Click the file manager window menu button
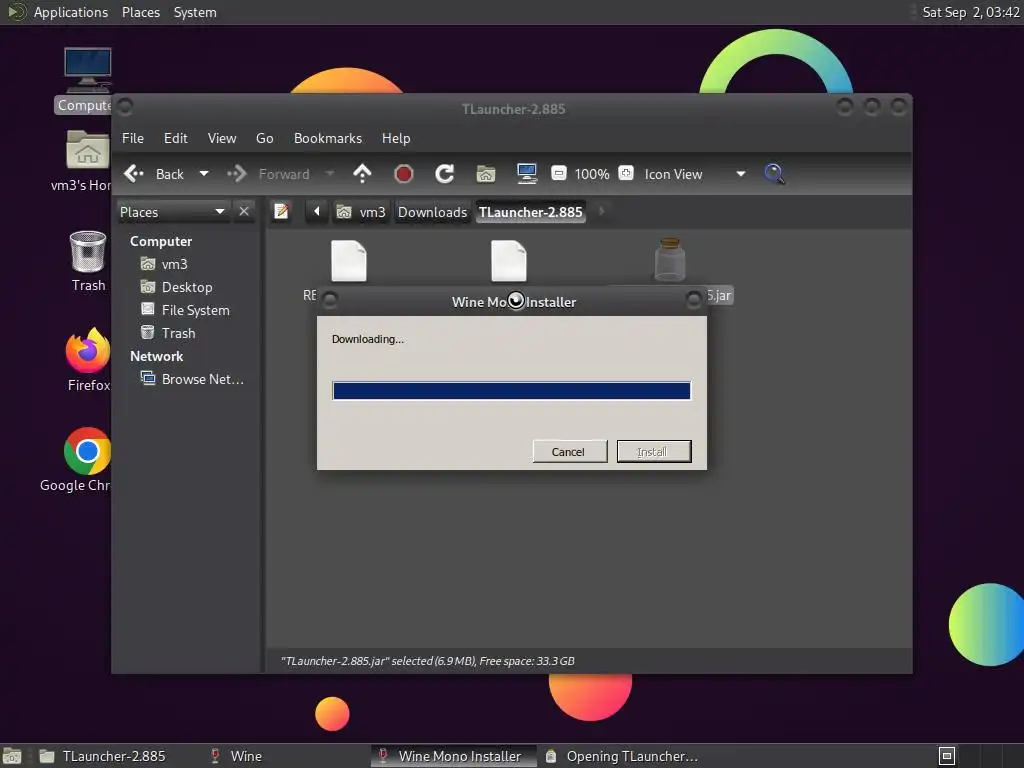The image size is (1024, 768). tap(125, 106)
